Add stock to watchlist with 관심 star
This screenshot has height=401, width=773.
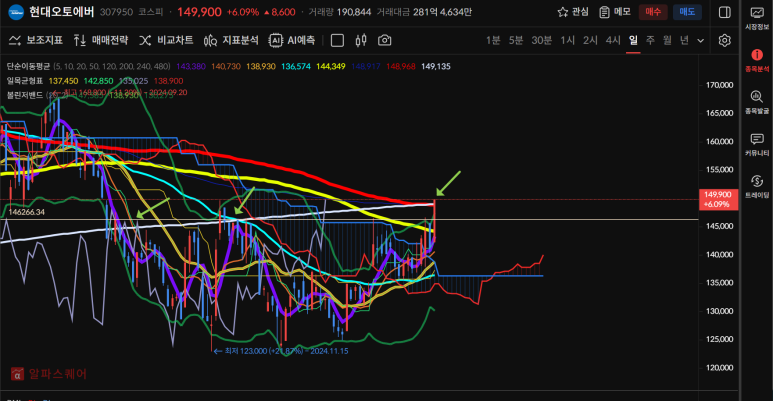(x=573, y=12)
